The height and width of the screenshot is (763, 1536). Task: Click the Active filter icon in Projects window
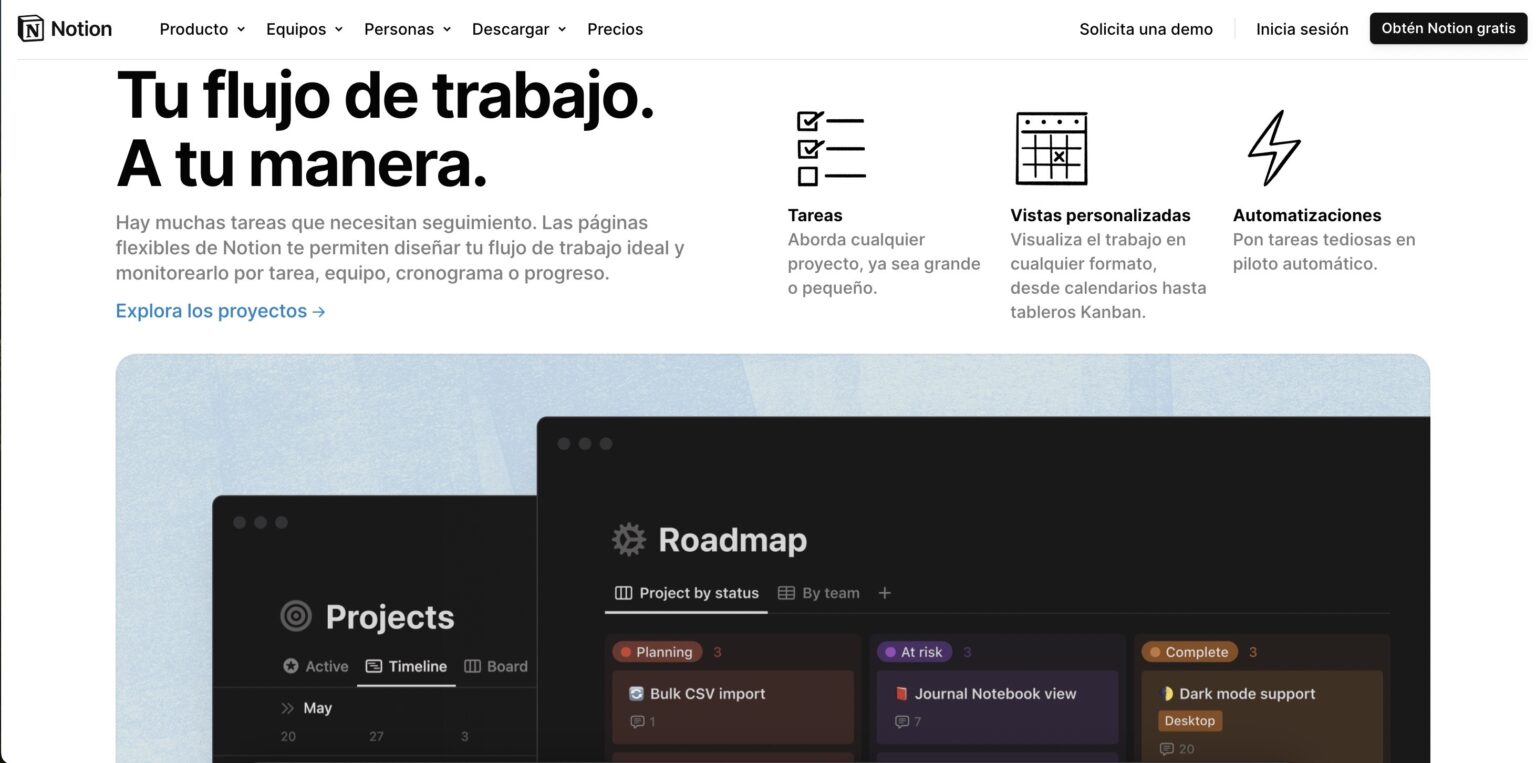point(288,665)
